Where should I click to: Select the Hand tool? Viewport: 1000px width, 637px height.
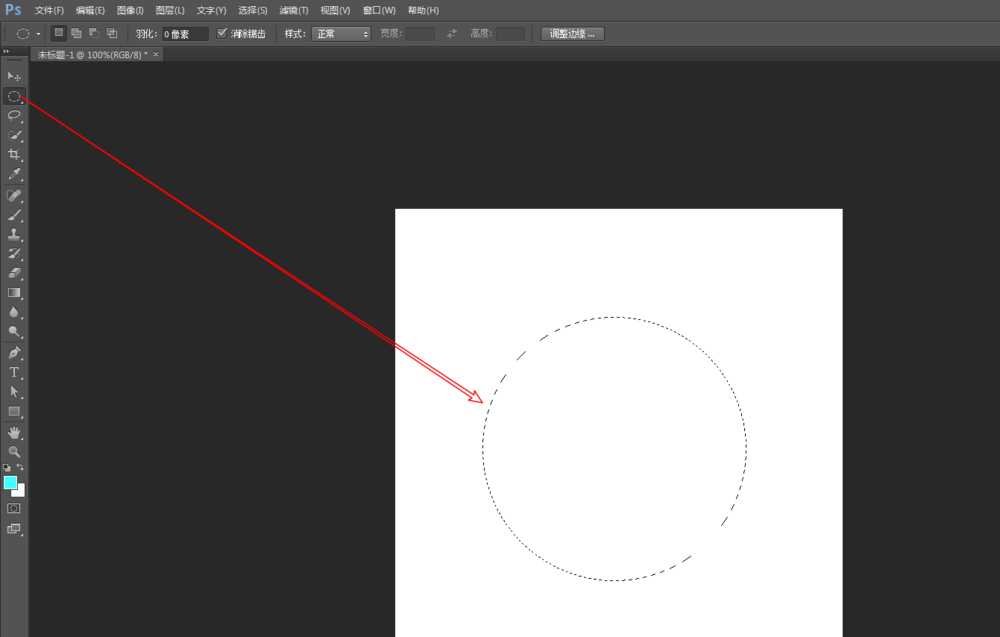tap(14, 432)
